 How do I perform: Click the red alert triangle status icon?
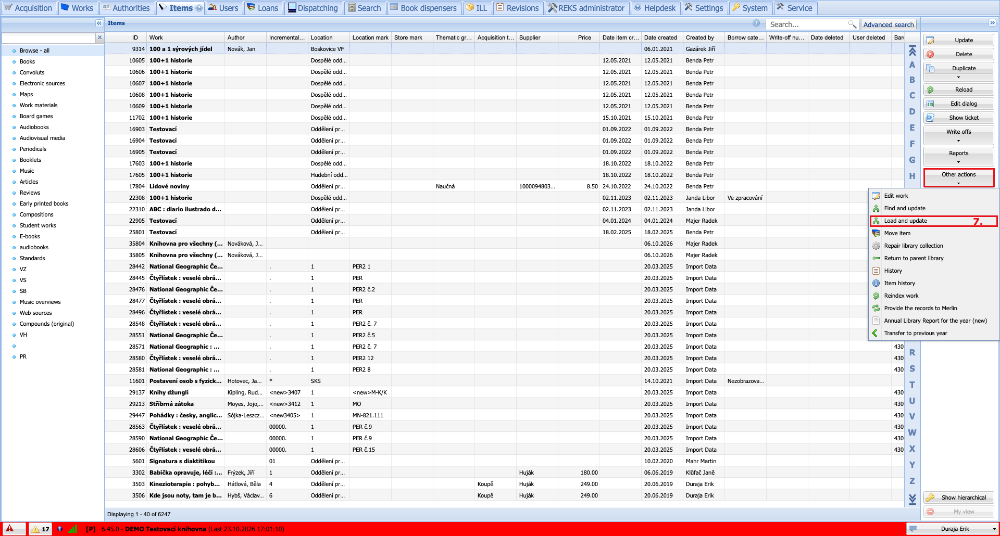click(x=10, y=529)
